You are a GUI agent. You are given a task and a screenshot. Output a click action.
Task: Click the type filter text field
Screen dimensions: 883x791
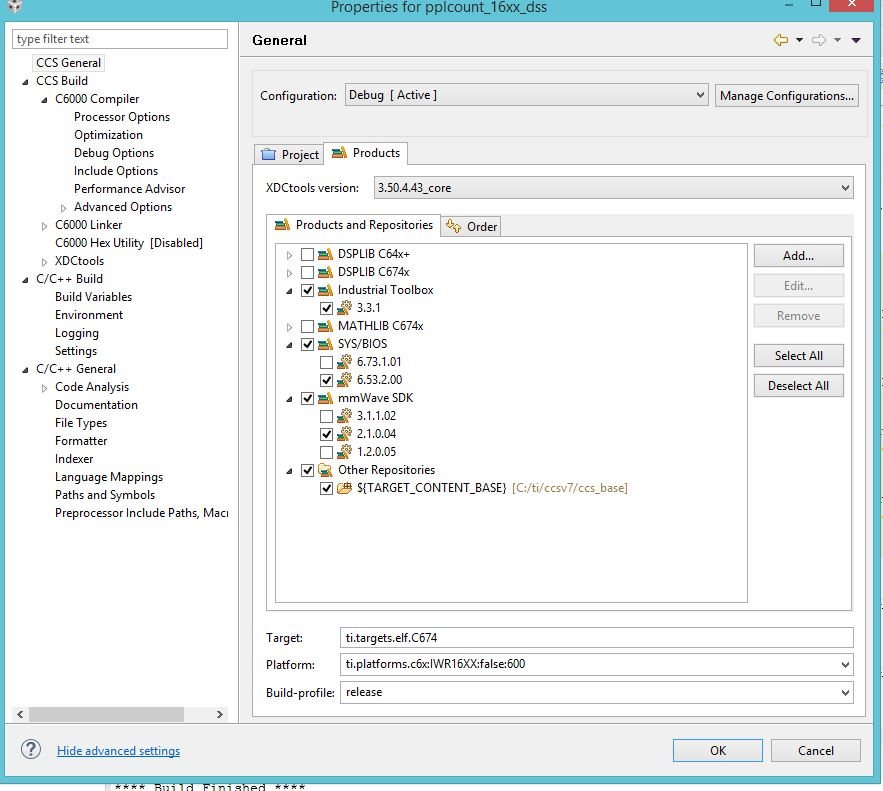click(120, 39)
